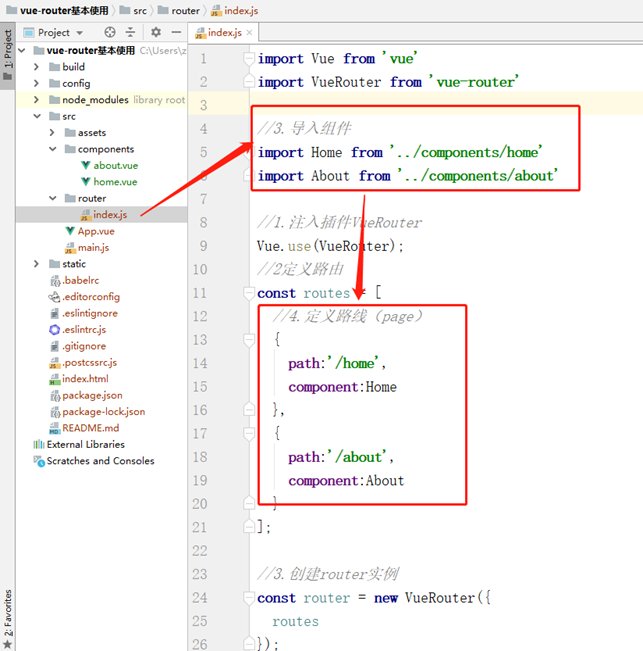The image size is (643, 651).
Task: Hide the Project panel with minus icon
Action: click(x=176, y=32)
